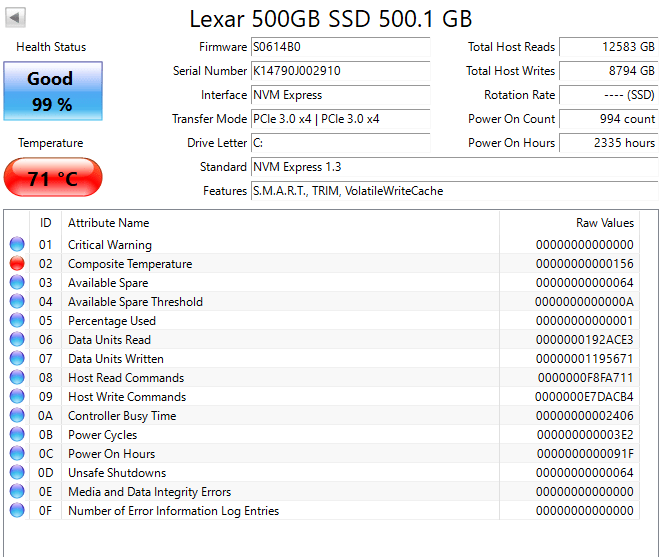Click the status dot for Power Cycles

click(17, 434)
